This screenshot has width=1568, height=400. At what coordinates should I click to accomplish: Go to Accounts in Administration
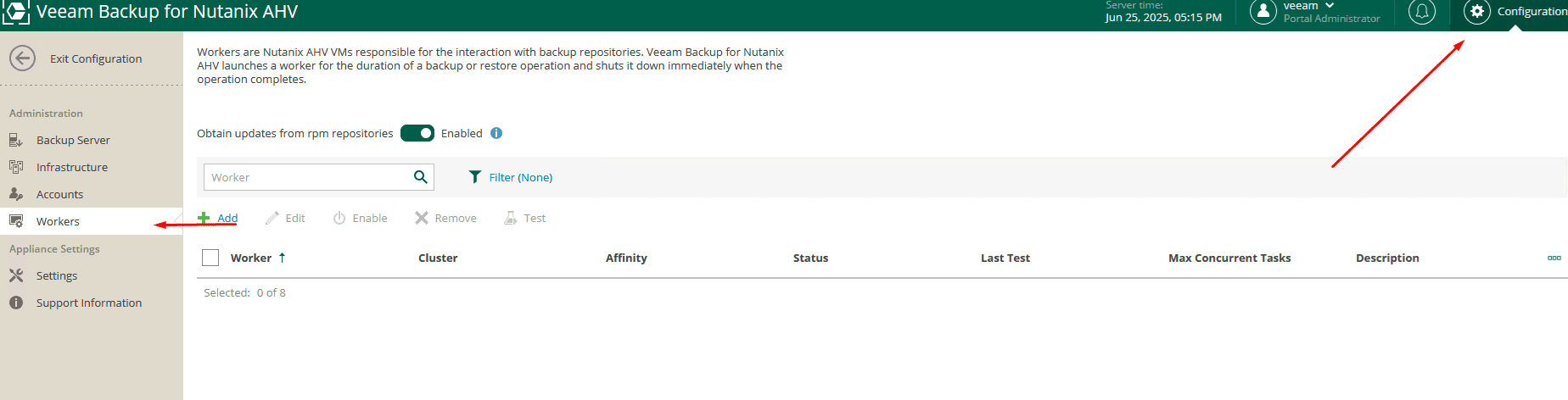(x=59, y=194)
